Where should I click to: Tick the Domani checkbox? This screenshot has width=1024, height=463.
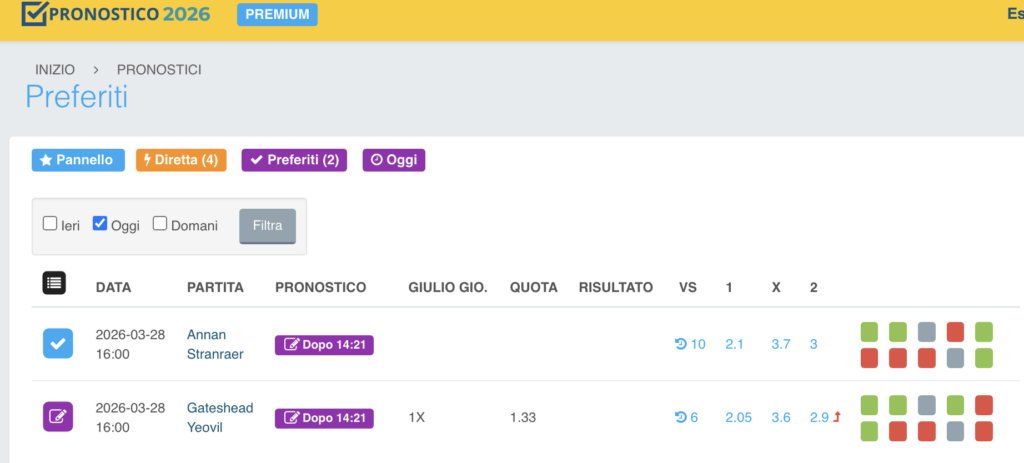pos(160,224)
